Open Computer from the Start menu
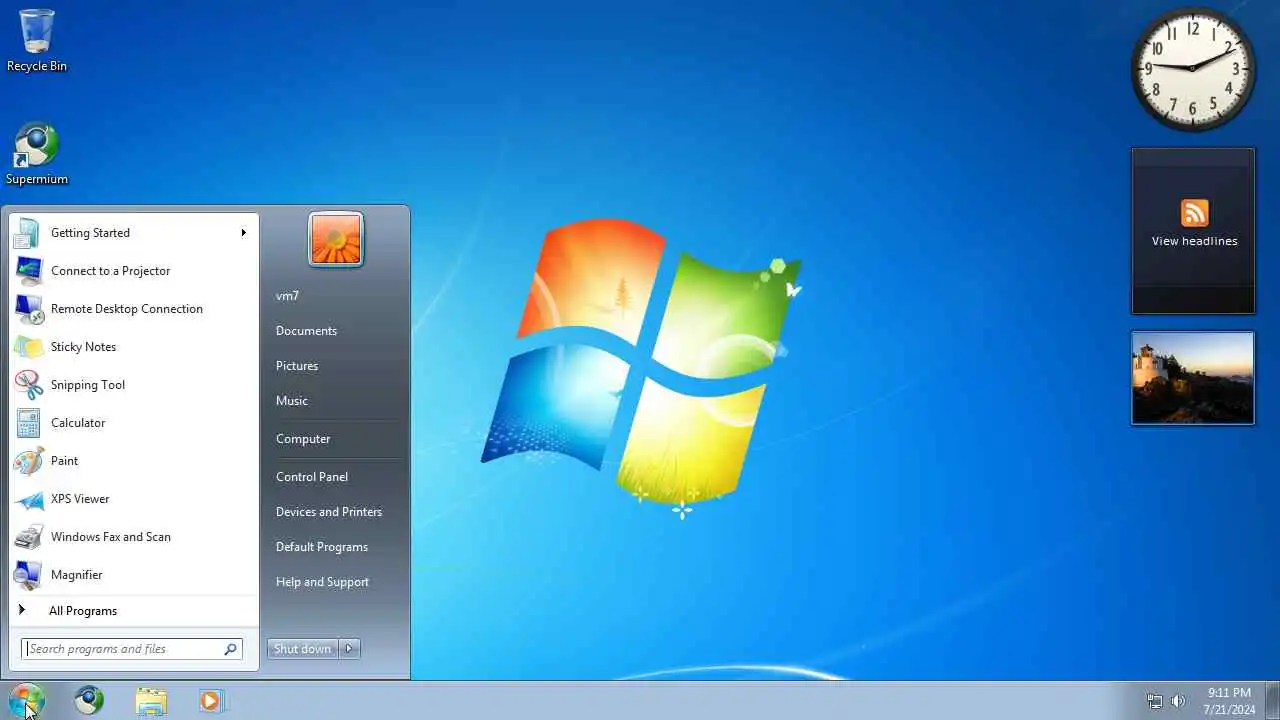 click(x=303, y=439)
